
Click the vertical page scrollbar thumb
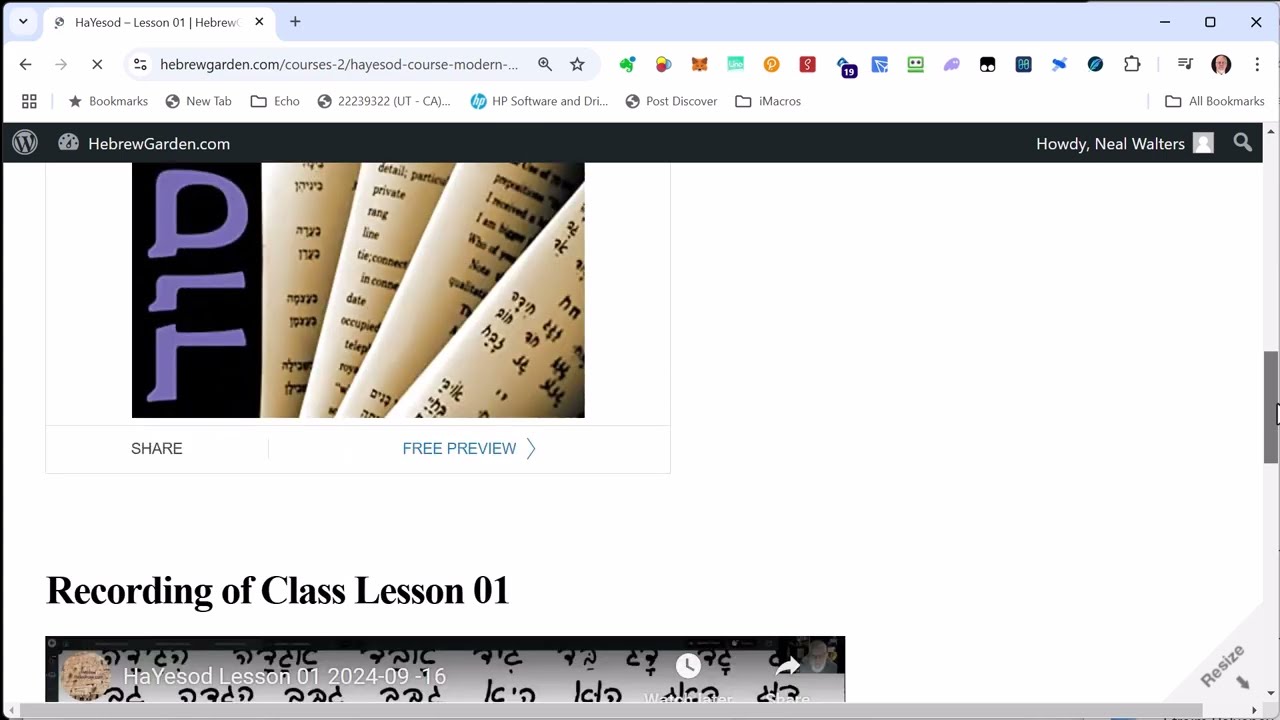pyautogui.click(x=1271, y=407)
